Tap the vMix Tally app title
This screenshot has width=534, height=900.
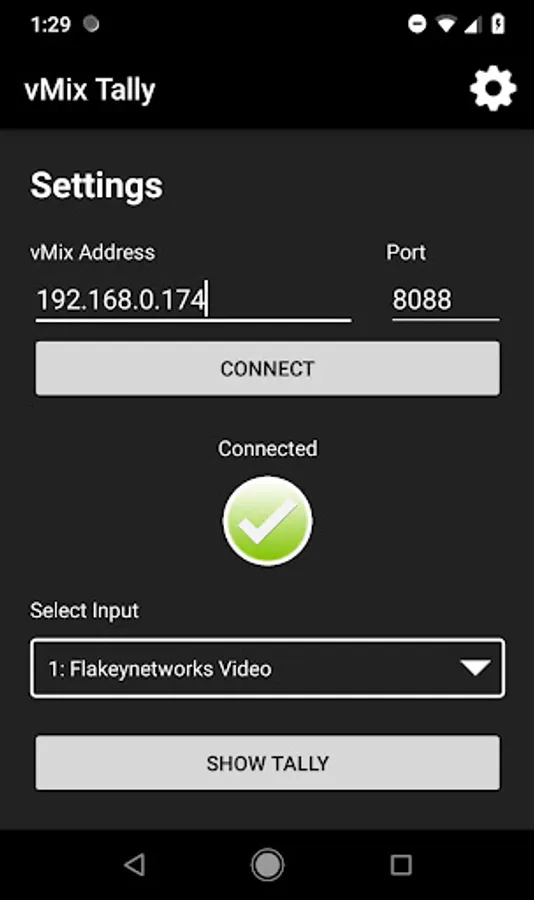[90, 90]
